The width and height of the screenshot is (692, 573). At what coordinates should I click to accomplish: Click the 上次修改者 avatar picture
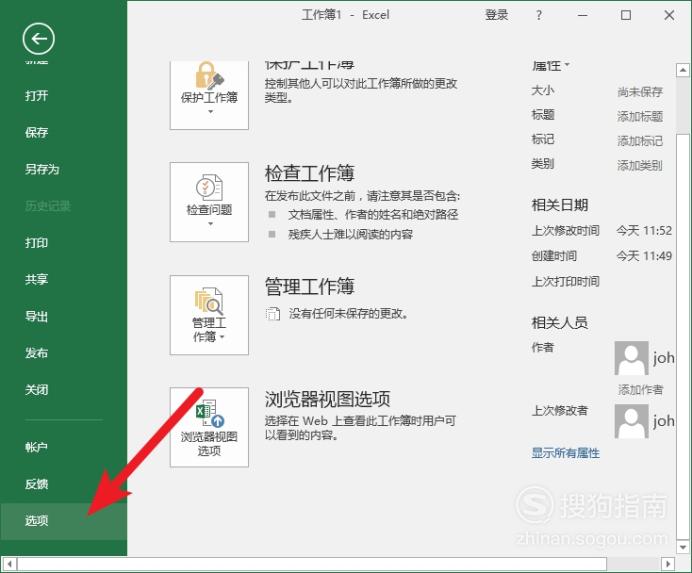pos(632,421)
